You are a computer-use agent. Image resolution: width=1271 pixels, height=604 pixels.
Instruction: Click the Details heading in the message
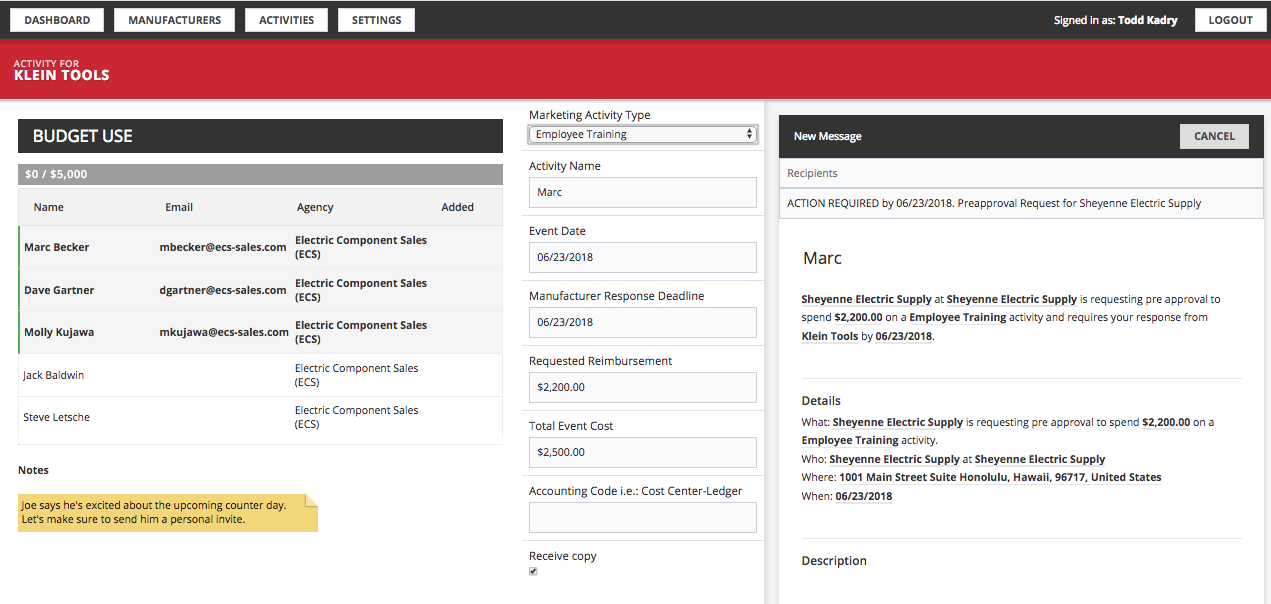click(x=821, y=401)
